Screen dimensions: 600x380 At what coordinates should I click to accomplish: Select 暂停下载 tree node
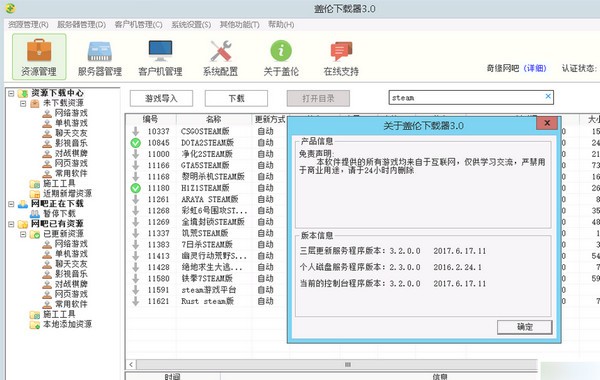click(59, 214)
